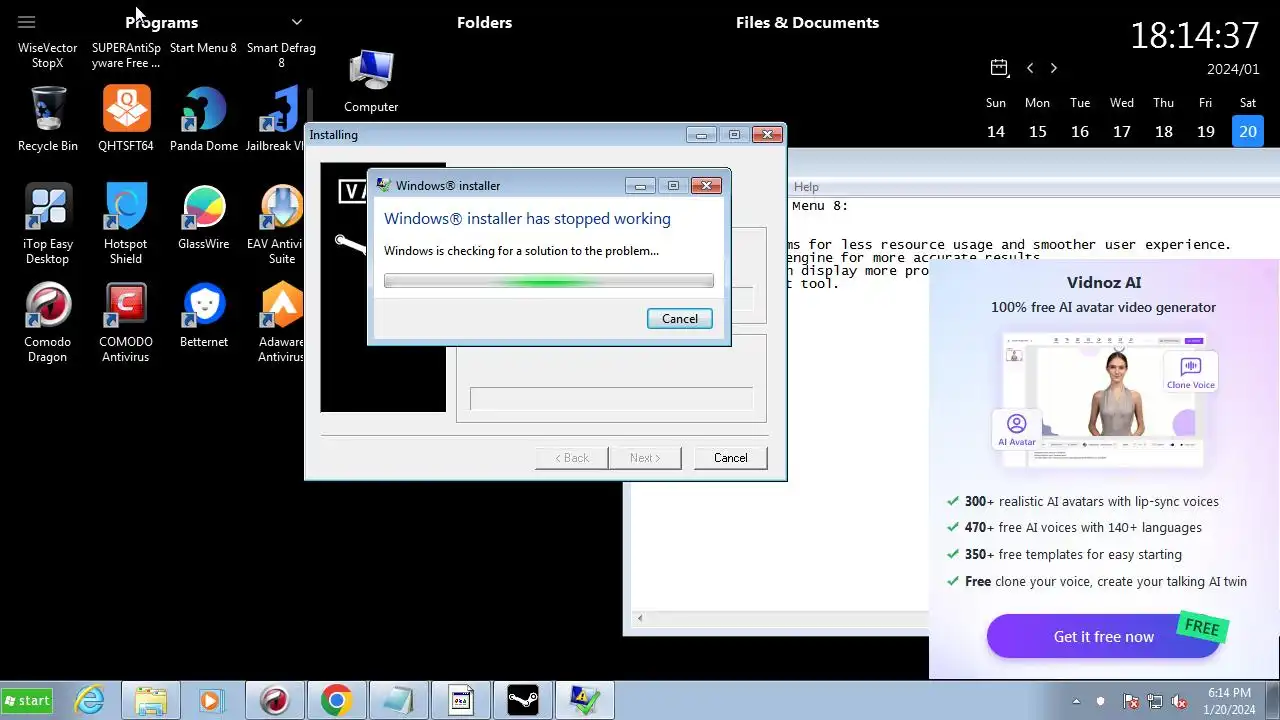The height and width of the screenshot is (720, 1280).
Task: Open Panda Dome shortcut
Action: pos(204,118)
